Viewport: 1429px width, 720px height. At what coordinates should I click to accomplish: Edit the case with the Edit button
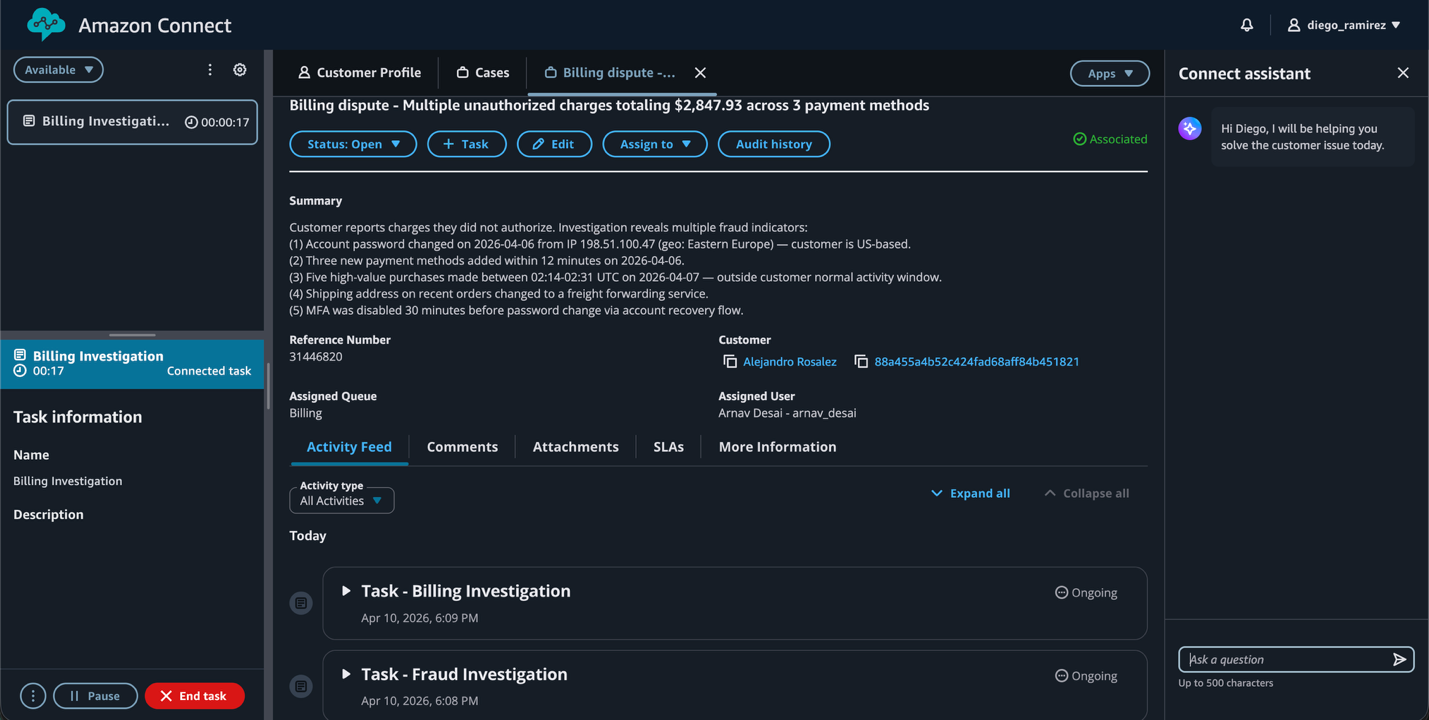coord(554,144)
